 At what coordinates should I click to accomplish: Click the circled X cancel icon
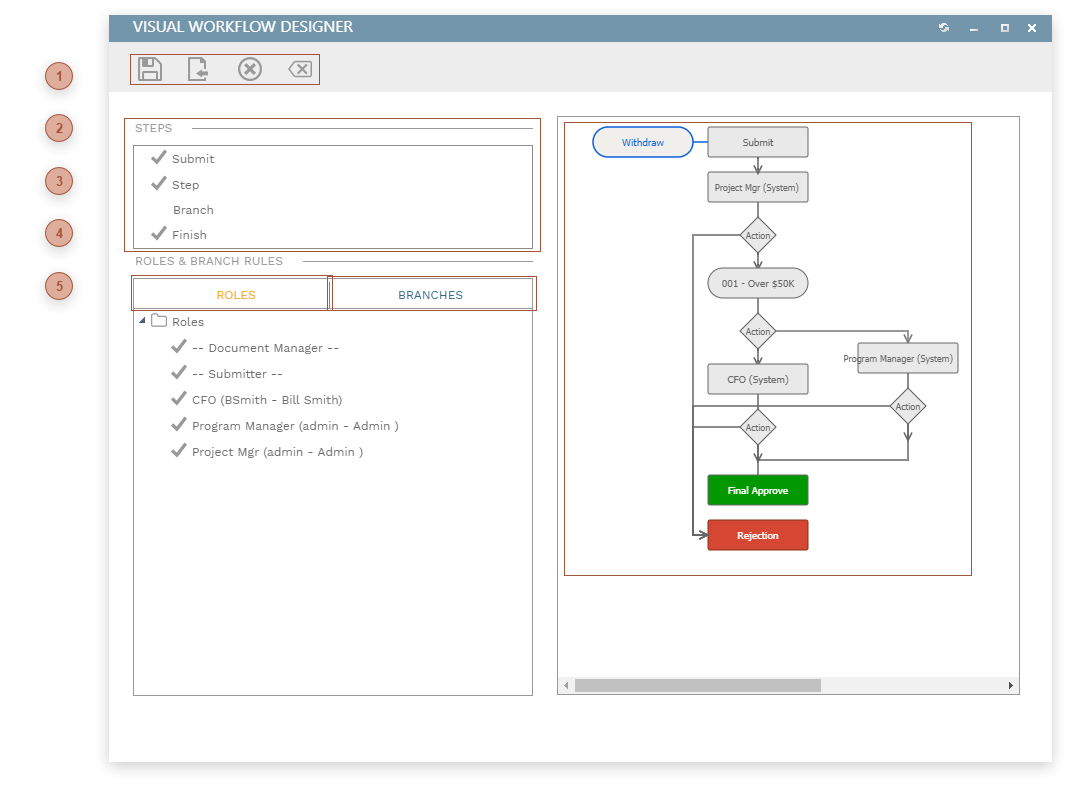249,68
